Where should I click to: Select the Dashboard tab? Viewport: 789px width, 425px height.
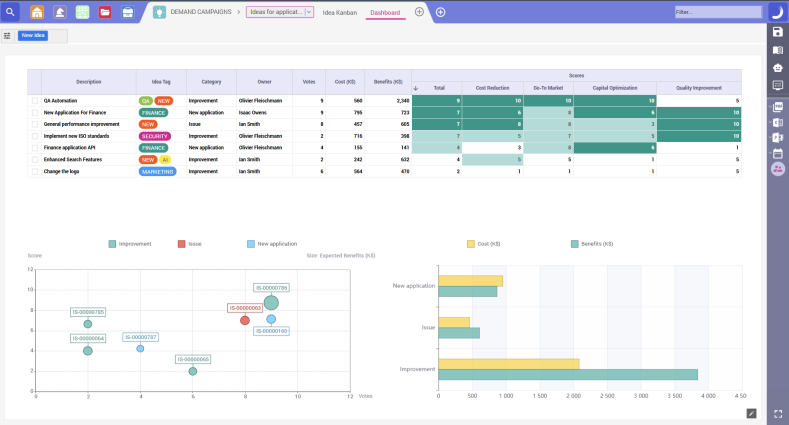pyautogui.click(x=385, y=12)
